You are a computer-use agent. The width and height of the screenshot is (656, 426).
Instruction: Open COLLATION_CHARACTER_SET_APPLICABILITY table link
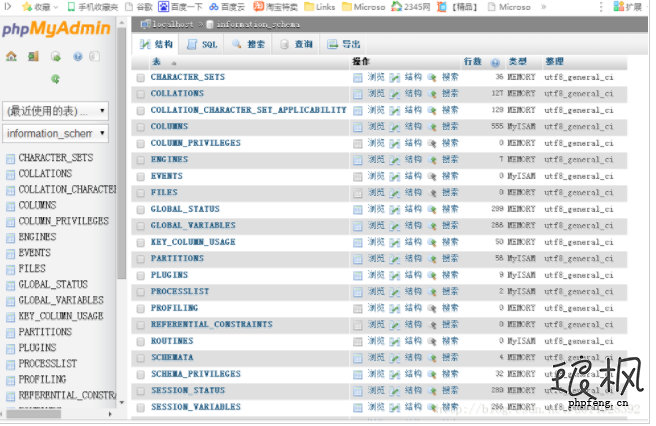coord(249,110)
